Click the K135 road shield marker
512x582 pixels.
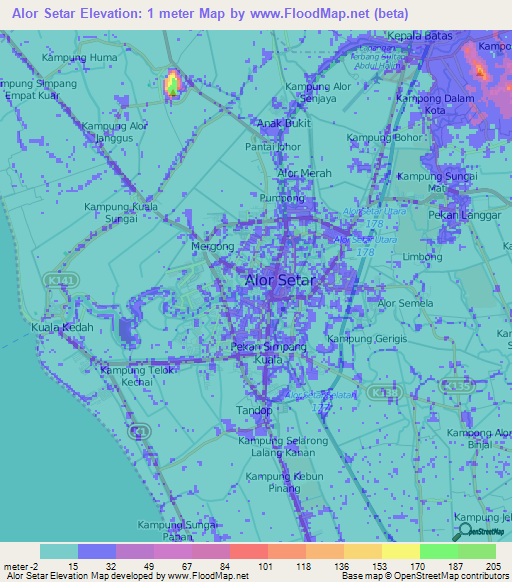click(457, 386)
